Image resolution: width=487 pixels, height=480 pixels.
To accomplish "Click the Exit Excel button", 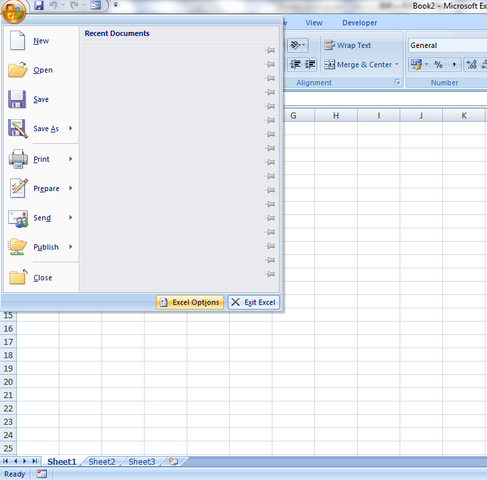I will coord(254,302).
